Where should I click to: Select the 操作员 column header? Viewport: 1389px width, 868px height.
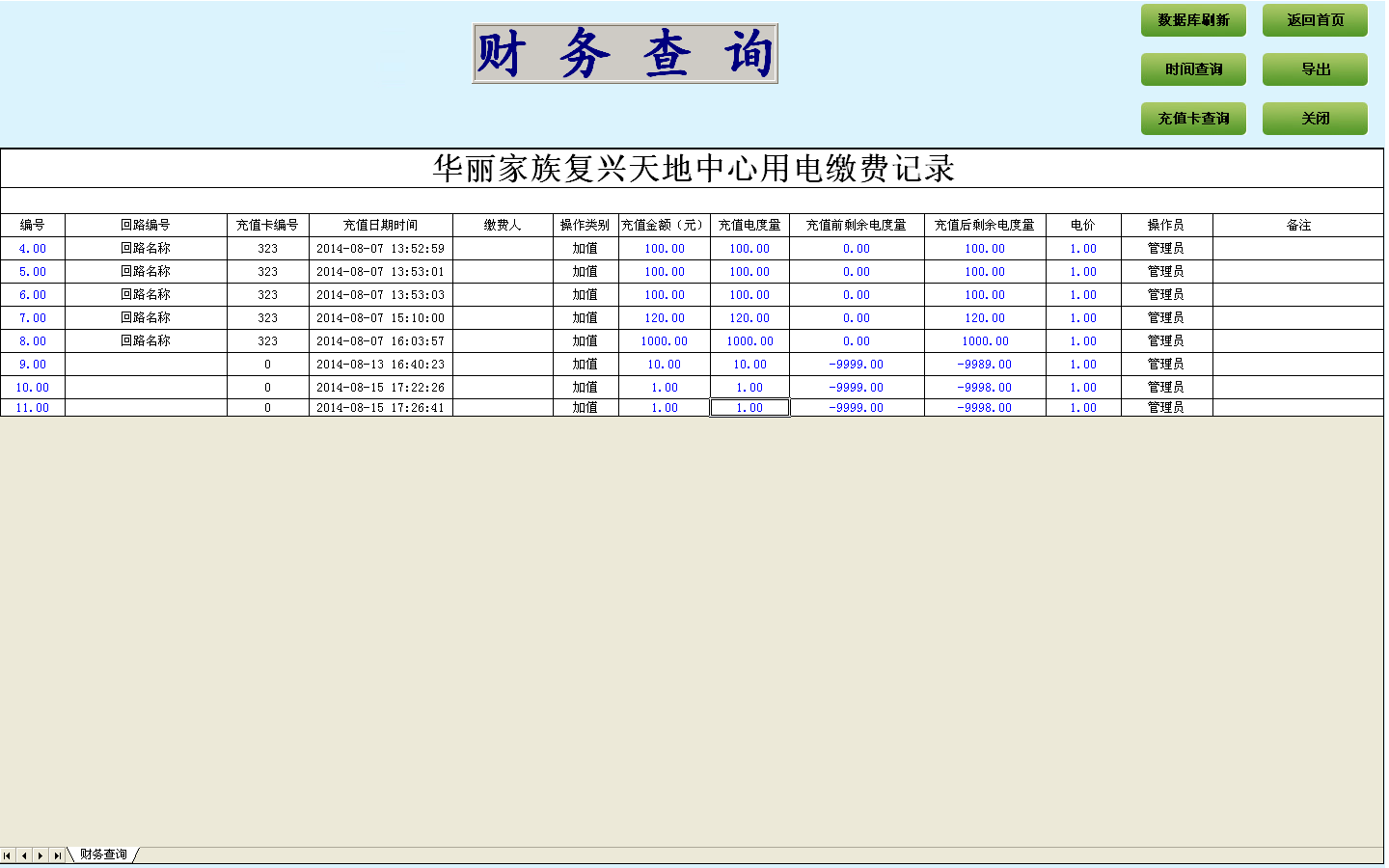coord(1166,225)
